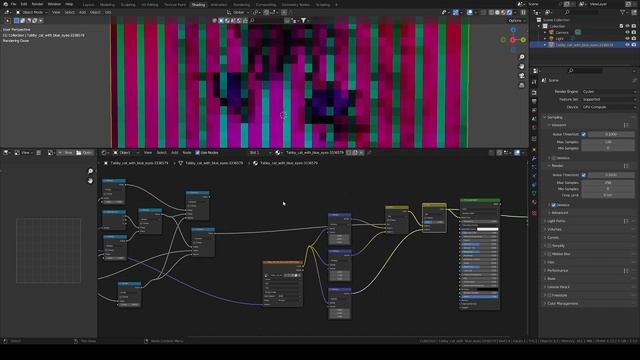Image resolution: width=640 pixels, height=360 pixels.
Task: Open the Device GPU Compute dropdown
Action: pyautogui.click(x=609, y=107)
